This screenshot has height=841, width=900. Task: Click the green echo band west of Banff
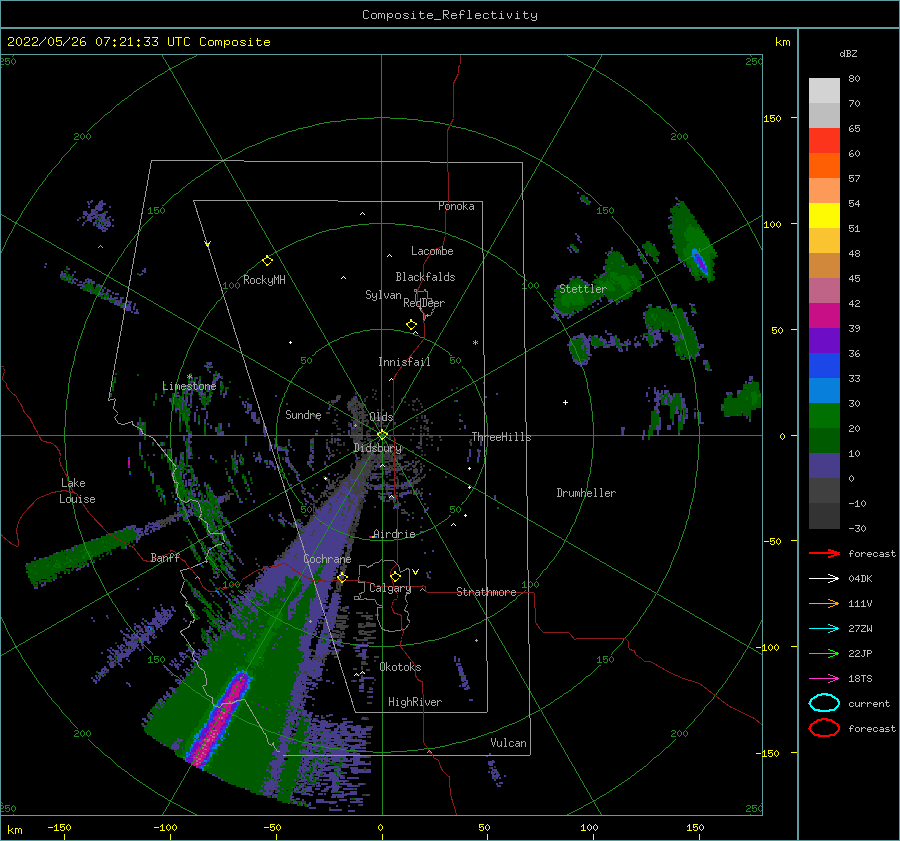coord(82,556)
